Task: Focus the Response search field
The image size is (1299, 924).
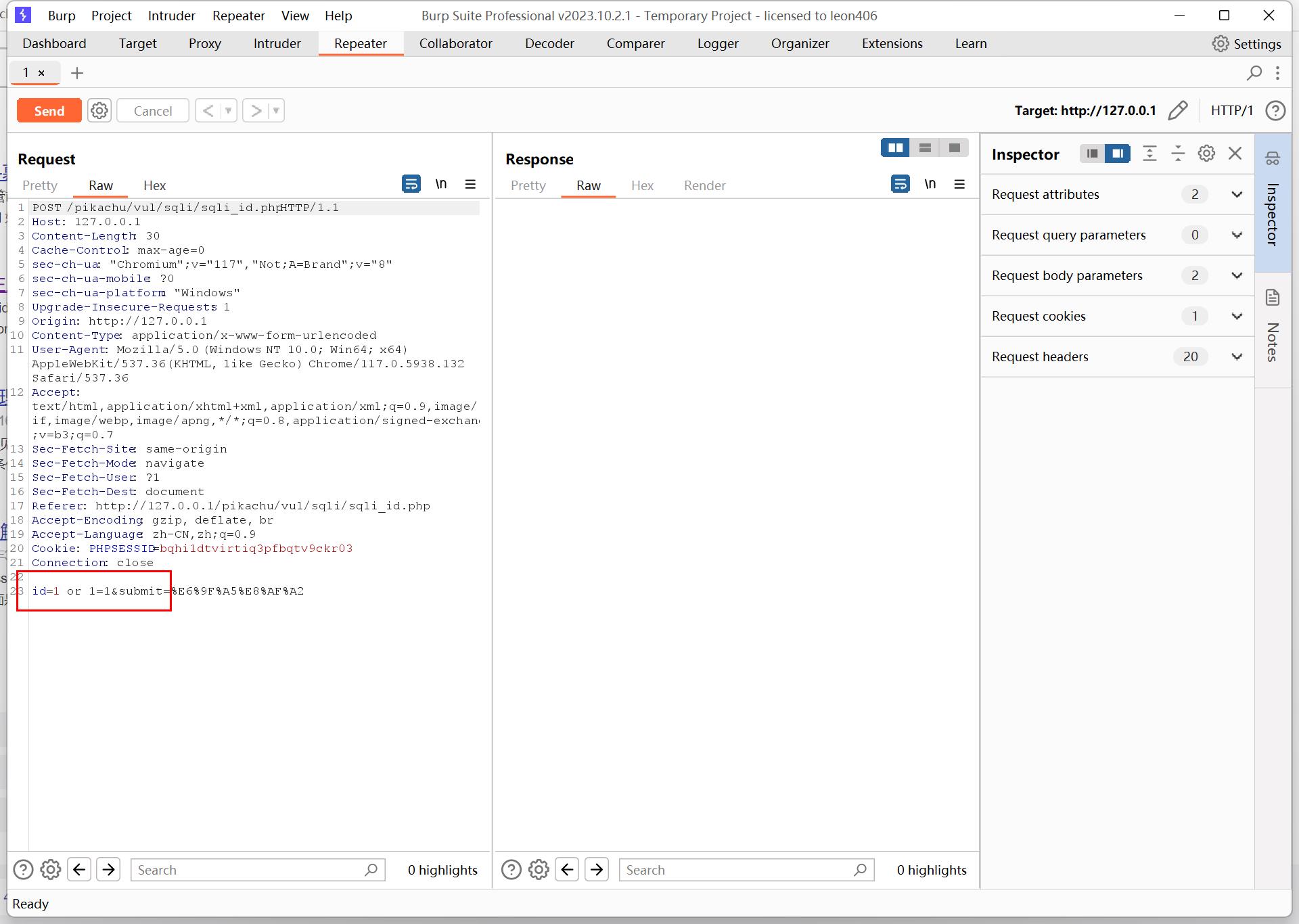Action: point(746,870)
